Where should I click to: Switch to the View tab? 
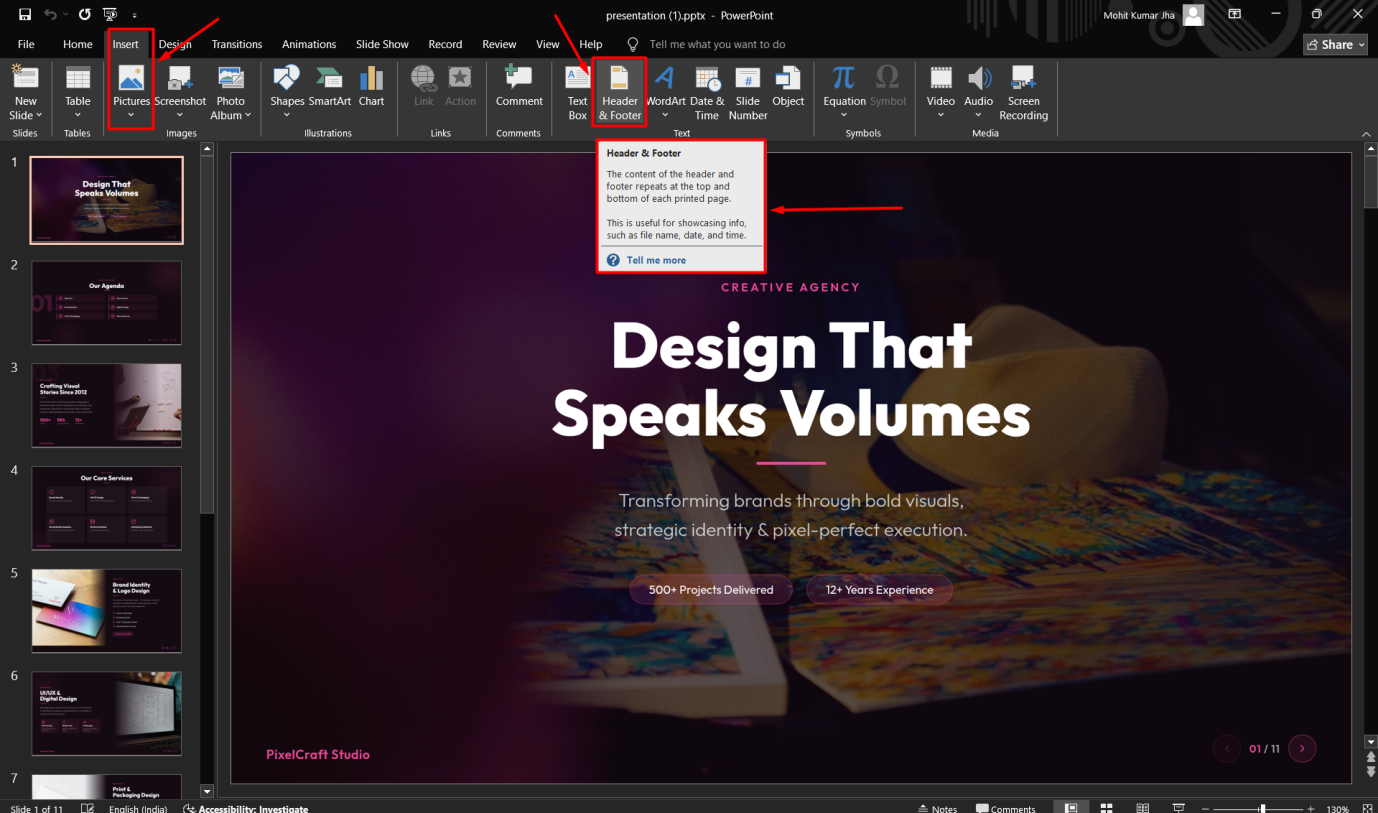[548, 44]
